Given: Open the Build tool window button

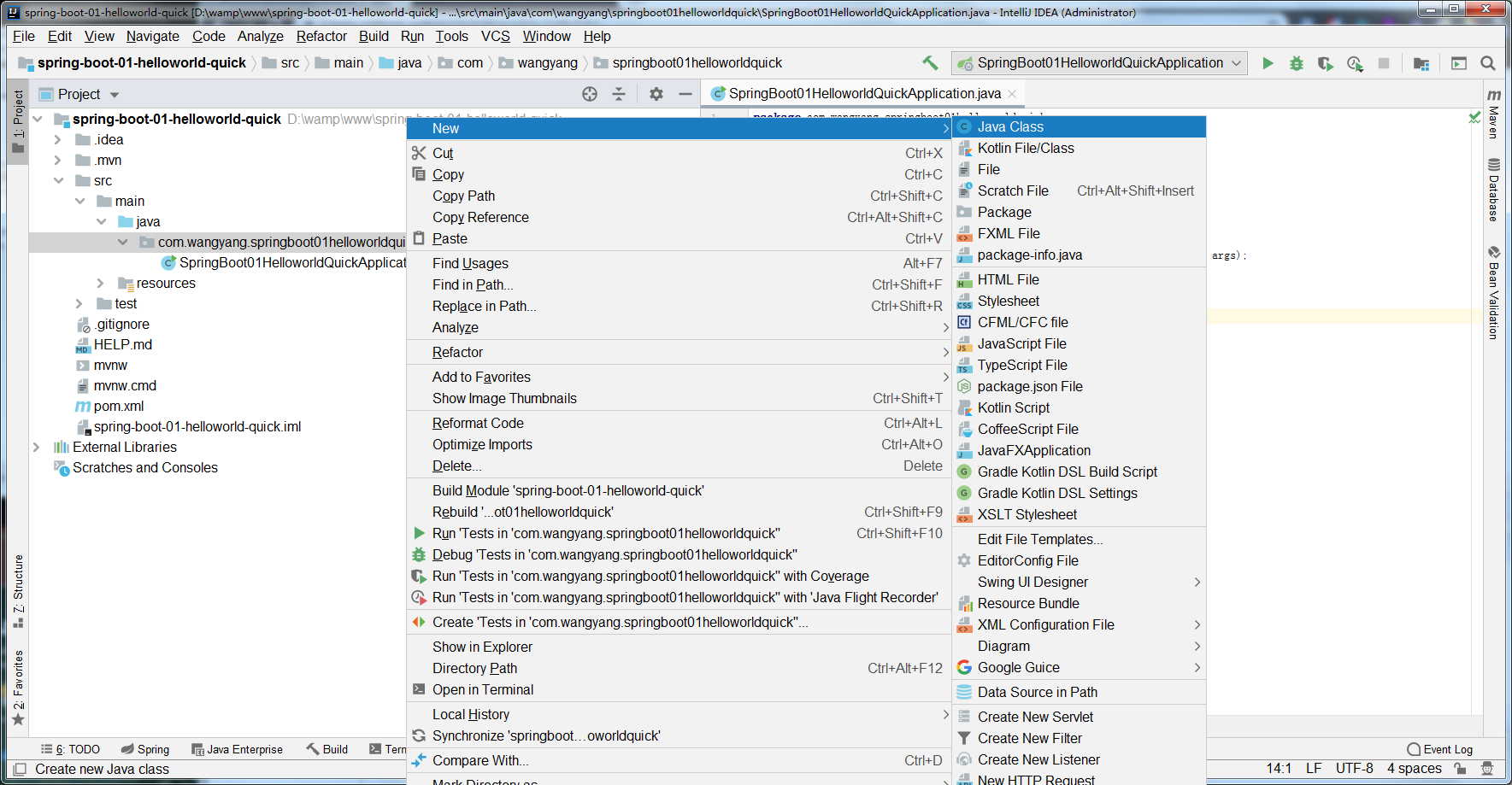Looking at the screenshot, I should (x=327, y=749).
